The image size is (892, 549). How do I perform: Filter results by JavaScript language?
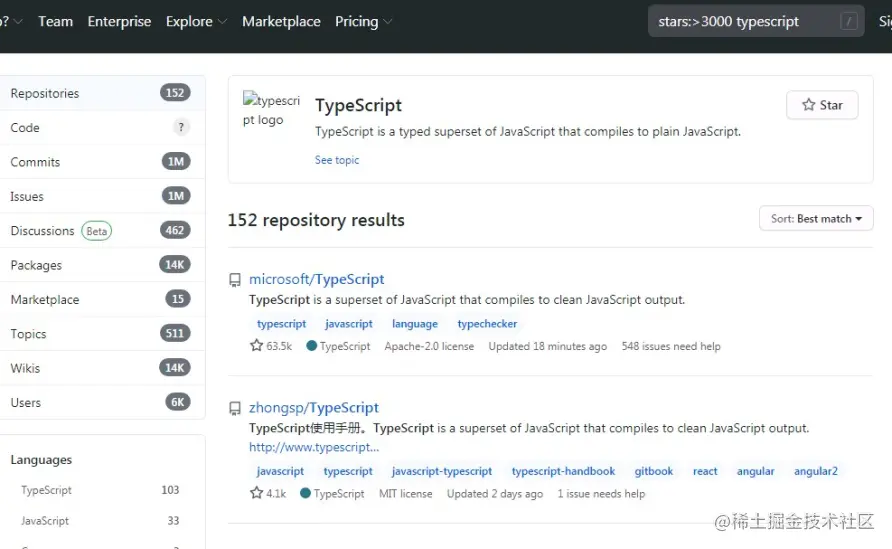(x=45, y=521)
